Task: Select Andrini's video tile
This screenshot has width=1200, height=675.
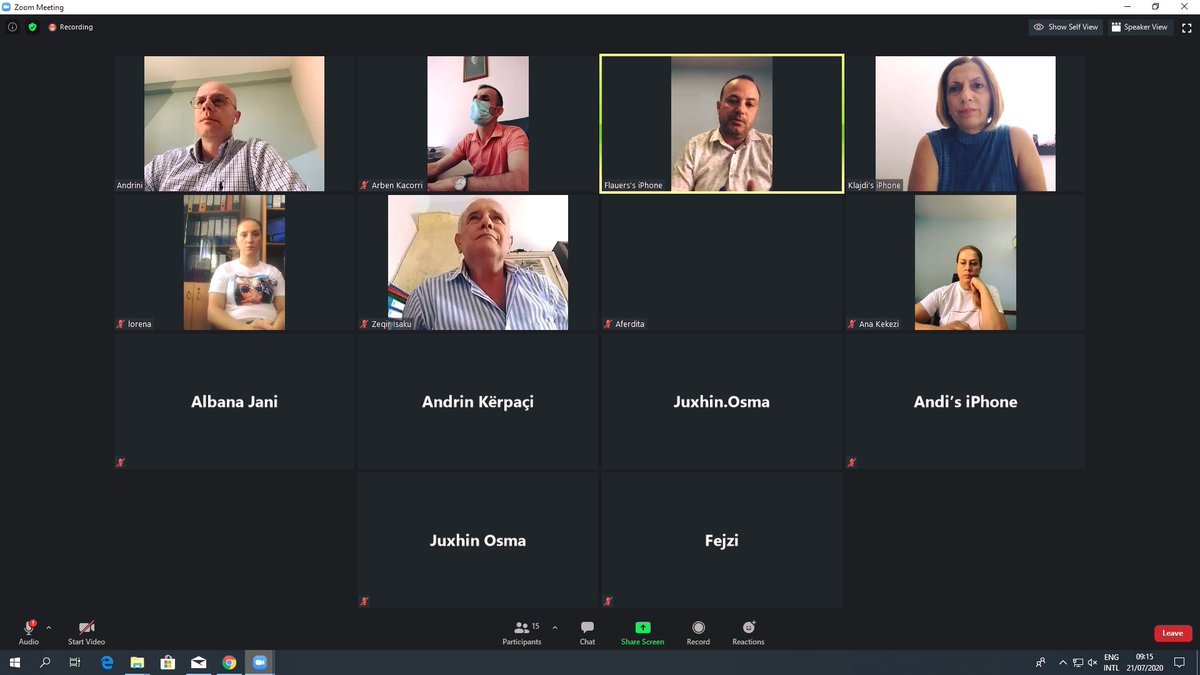Action: [x=234, y=123]
